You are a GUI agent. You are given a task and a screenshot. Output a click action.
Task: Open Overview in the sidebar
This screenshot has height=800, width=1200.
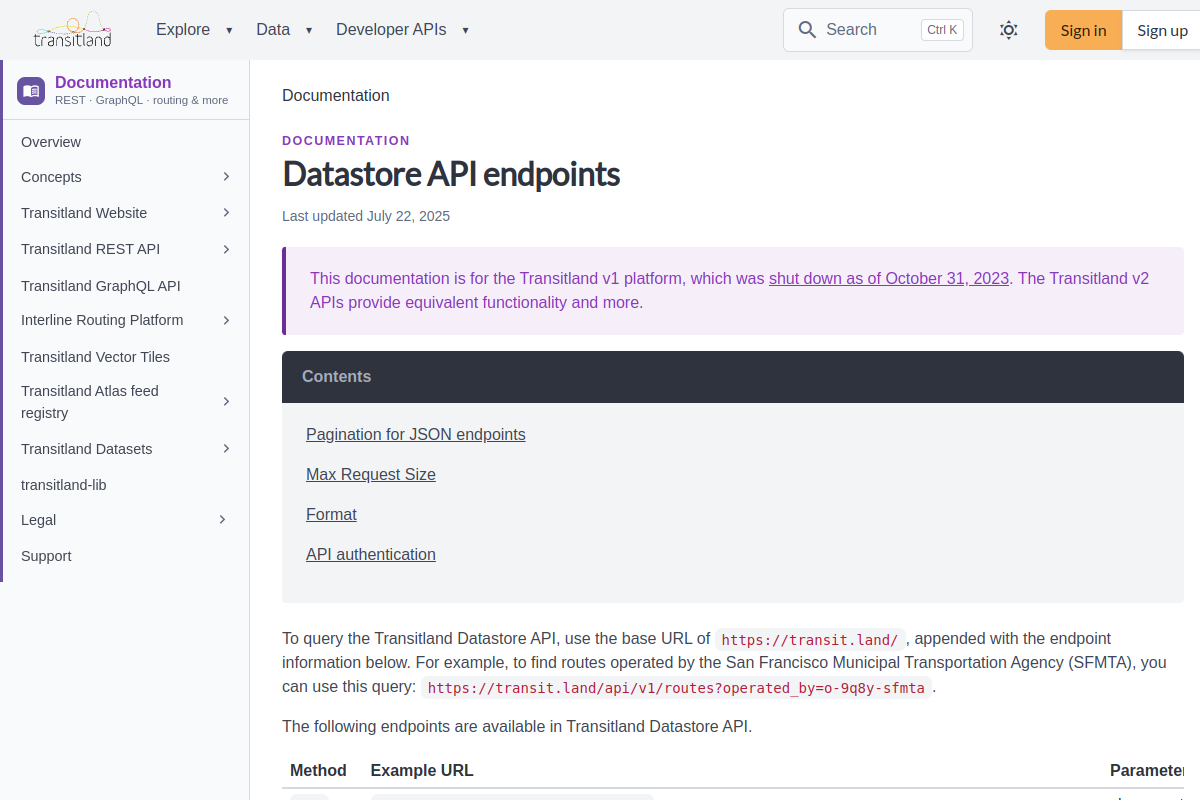pos(51,142)
